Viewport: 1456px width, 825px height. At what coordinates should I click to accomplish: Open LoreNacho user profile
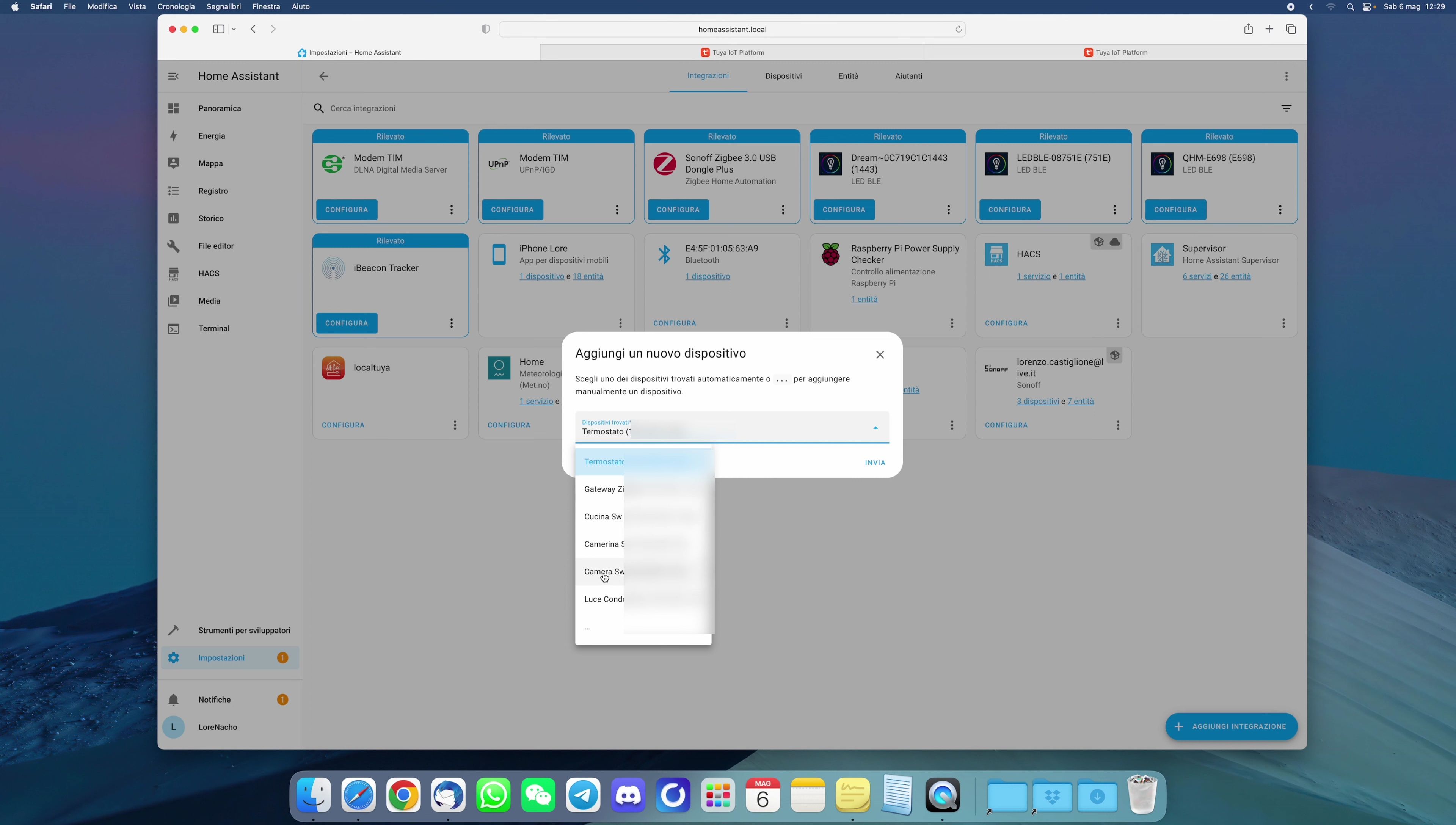[x=230, y=727]
